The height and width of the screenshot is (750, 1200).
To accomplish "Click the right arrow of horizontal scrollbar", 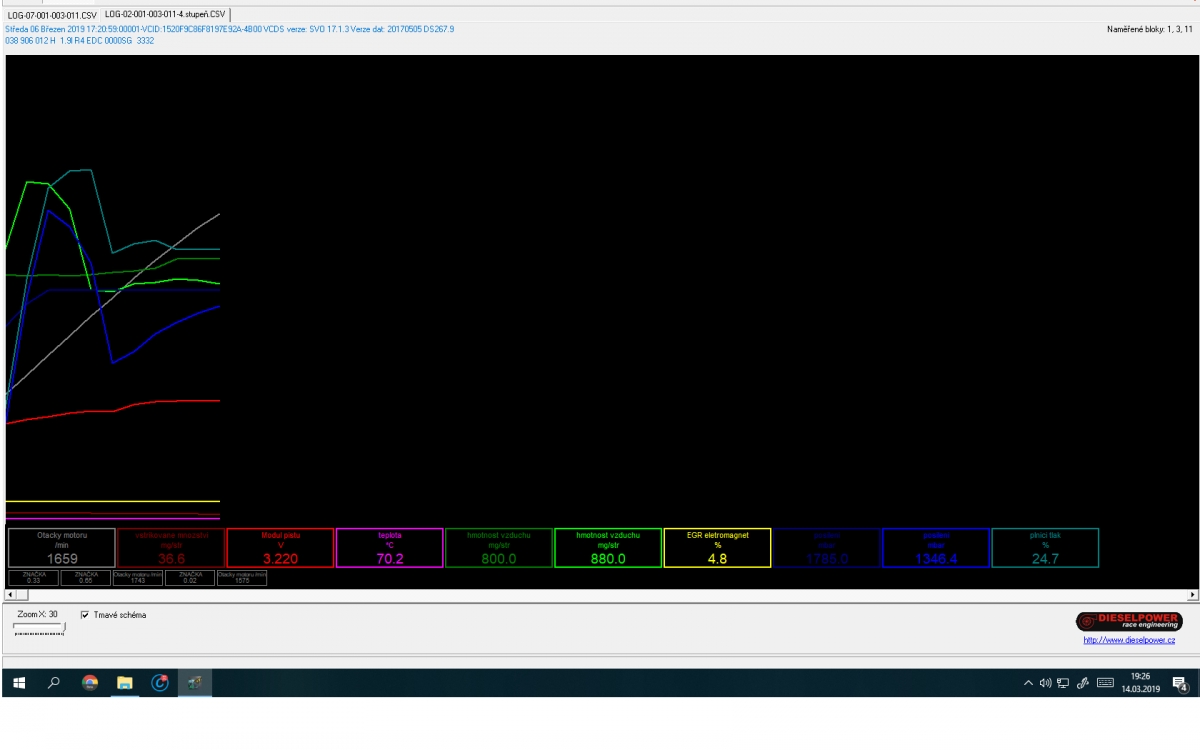I will pyautogui.click(x=1193, y=595).
